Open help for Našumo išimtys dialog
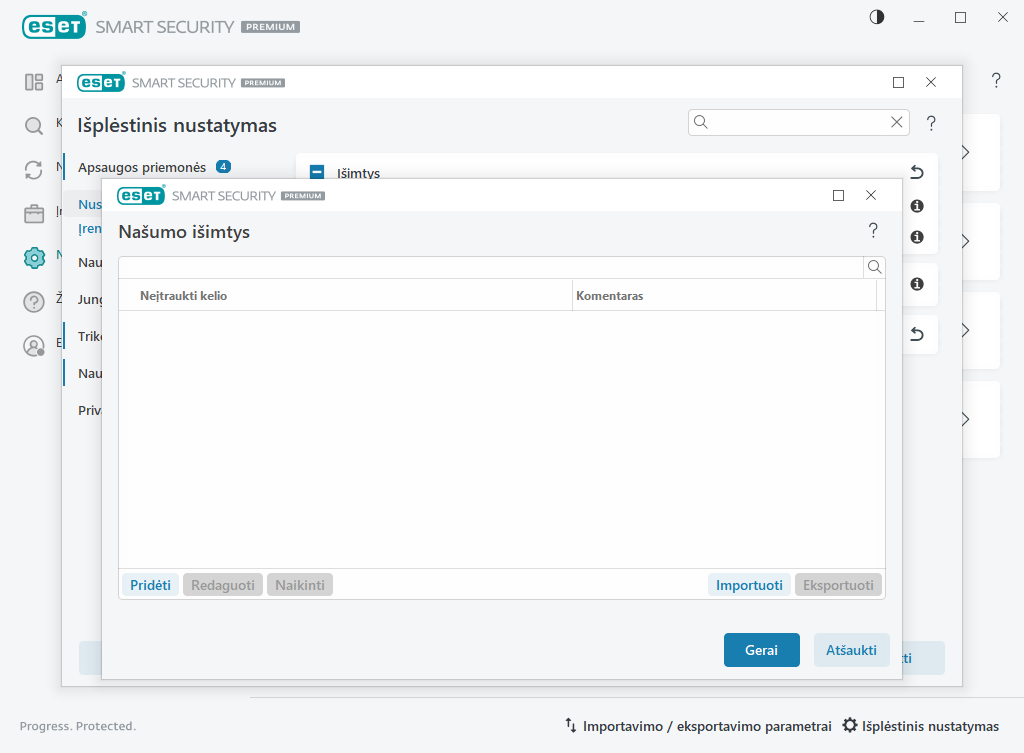The image size is (1024, 753). pos(873,231)
